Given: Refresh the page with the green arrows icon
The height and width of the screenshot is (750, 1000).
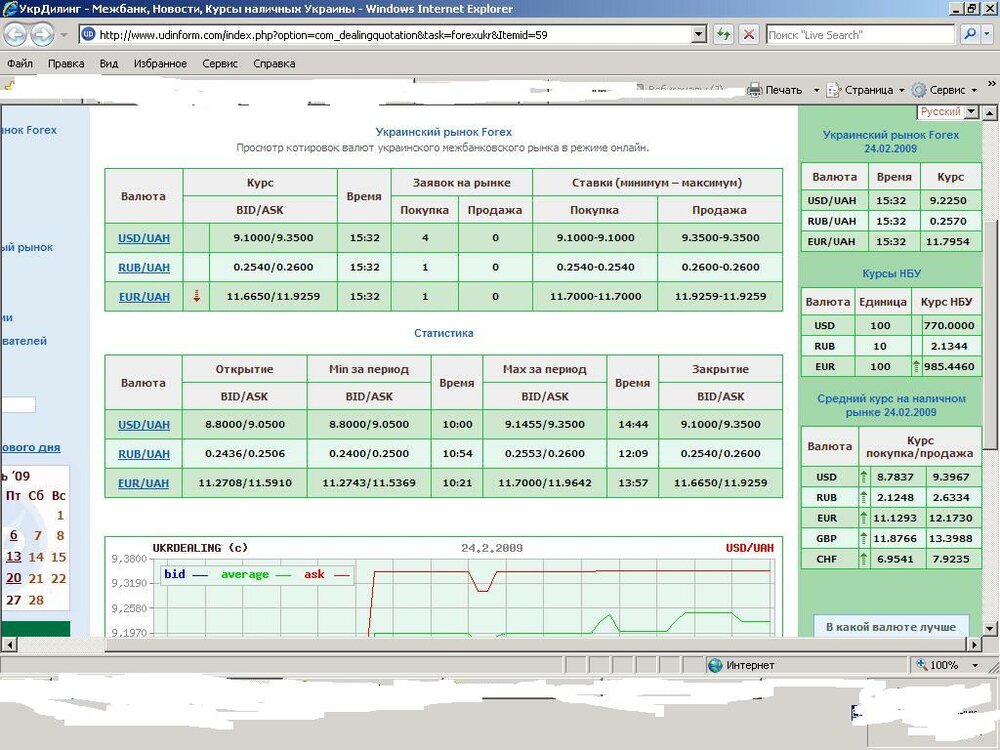Looking at the screenshot, I should [724, 34].
